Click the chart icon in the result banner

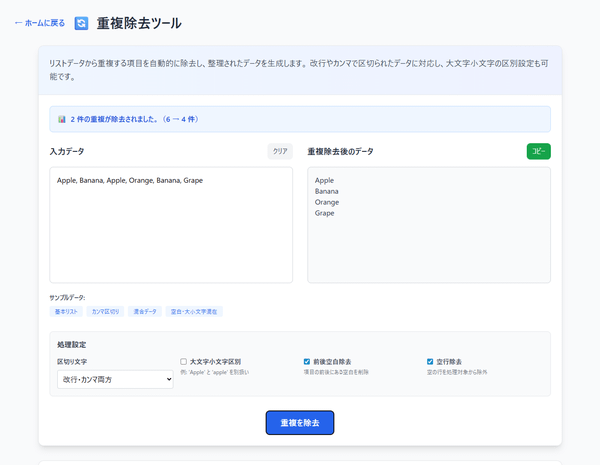pyautogui.click(x=62, y=119)
